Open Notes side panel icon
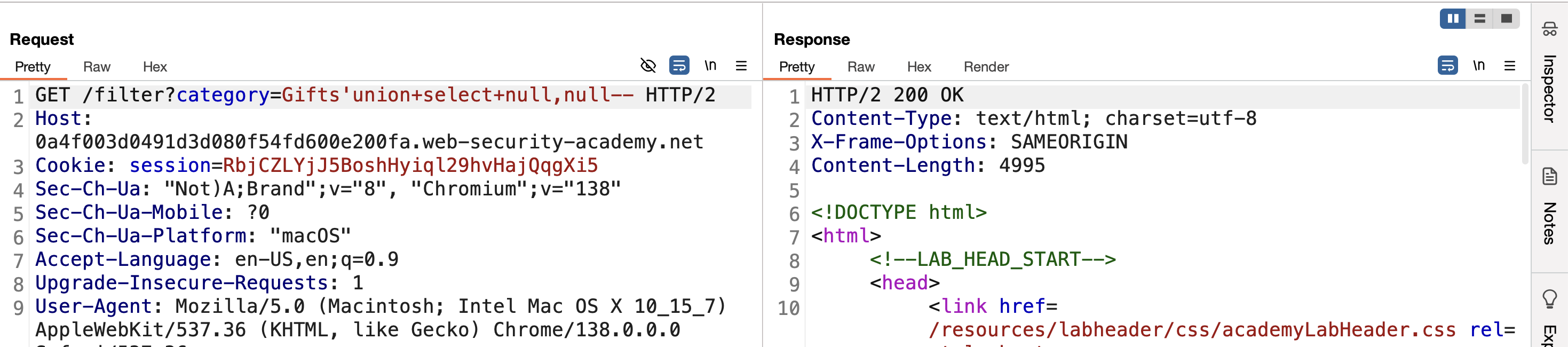Viewport: 1568px width, 347px height. pos(1549,177)
